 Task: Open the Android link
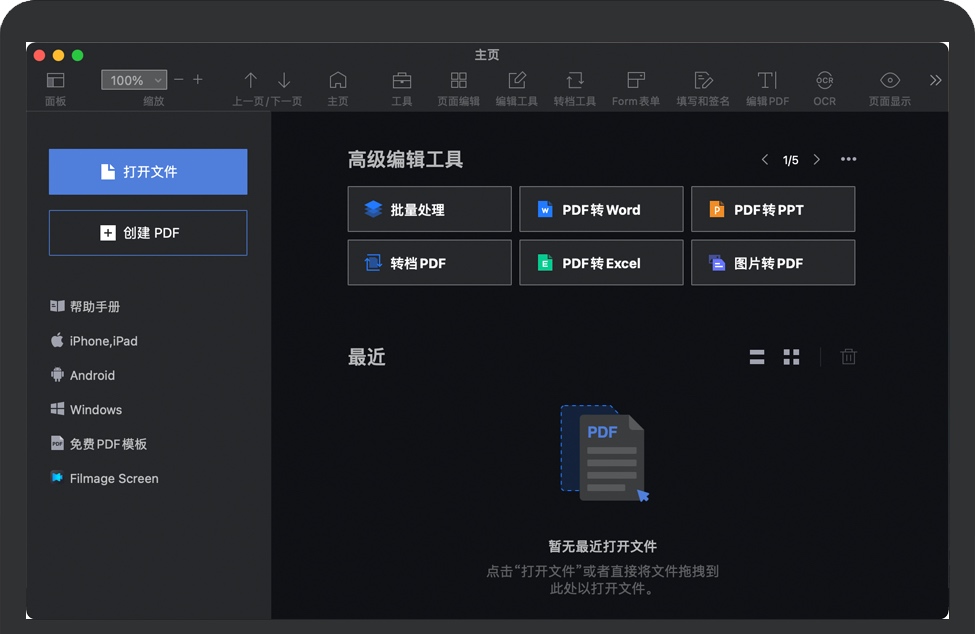point(83,375)
